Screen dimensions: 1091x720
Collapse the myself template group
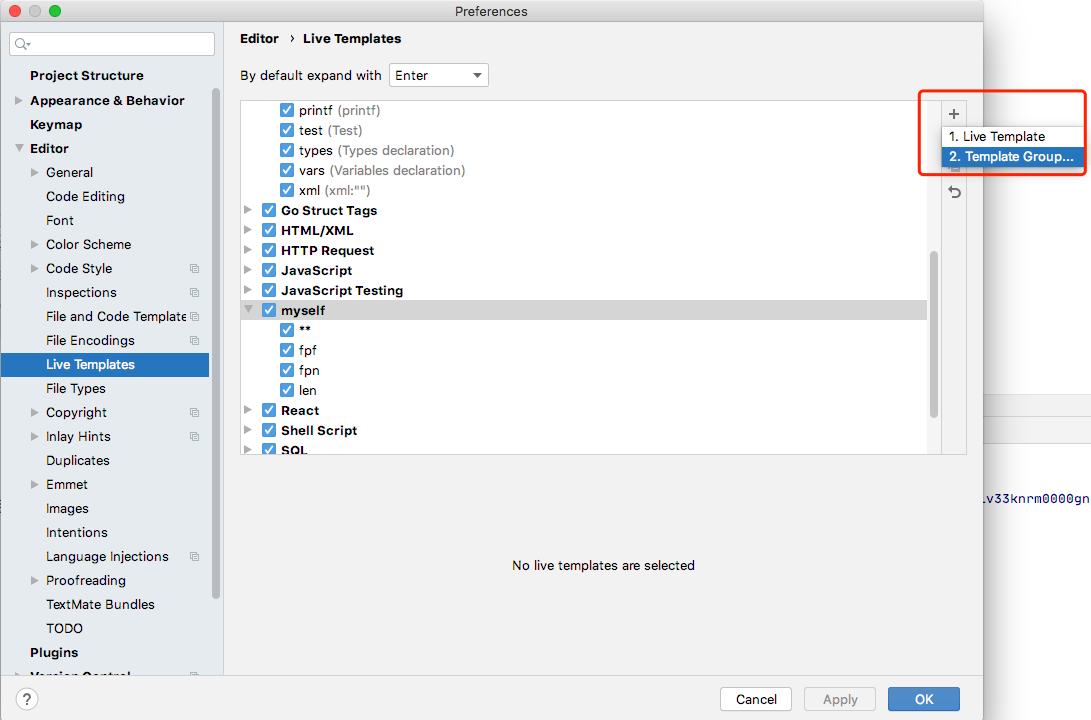[248, 310]
